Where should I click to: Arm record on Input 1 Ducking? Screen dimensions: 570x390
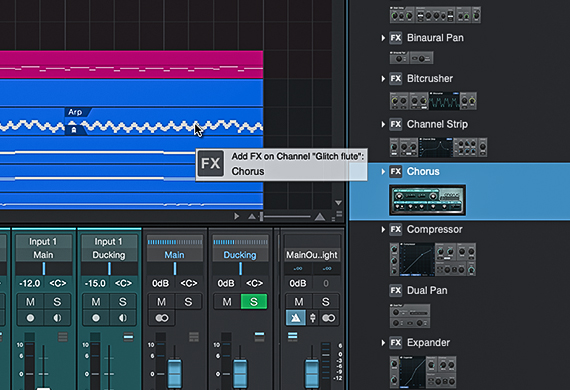[x=96, y=318]
